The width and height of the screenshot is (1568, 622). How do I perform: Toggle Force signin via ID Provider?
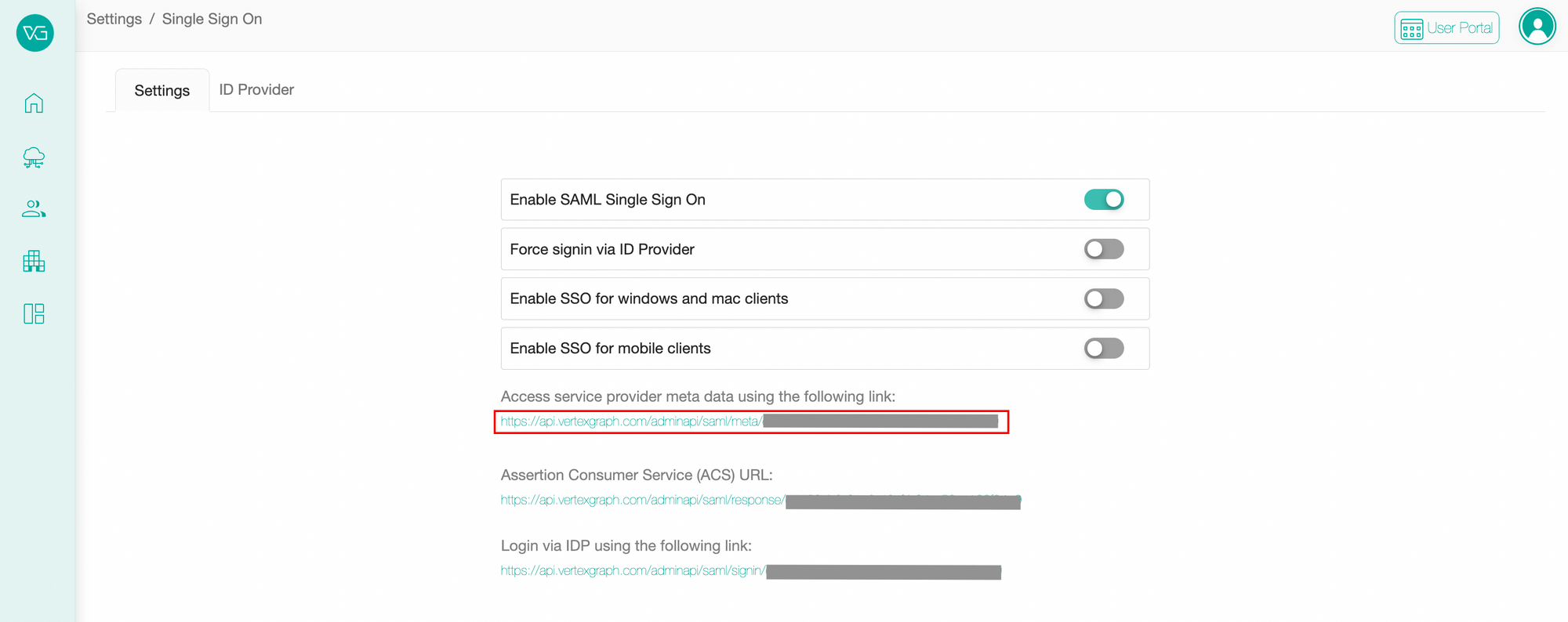point(1104,249)
